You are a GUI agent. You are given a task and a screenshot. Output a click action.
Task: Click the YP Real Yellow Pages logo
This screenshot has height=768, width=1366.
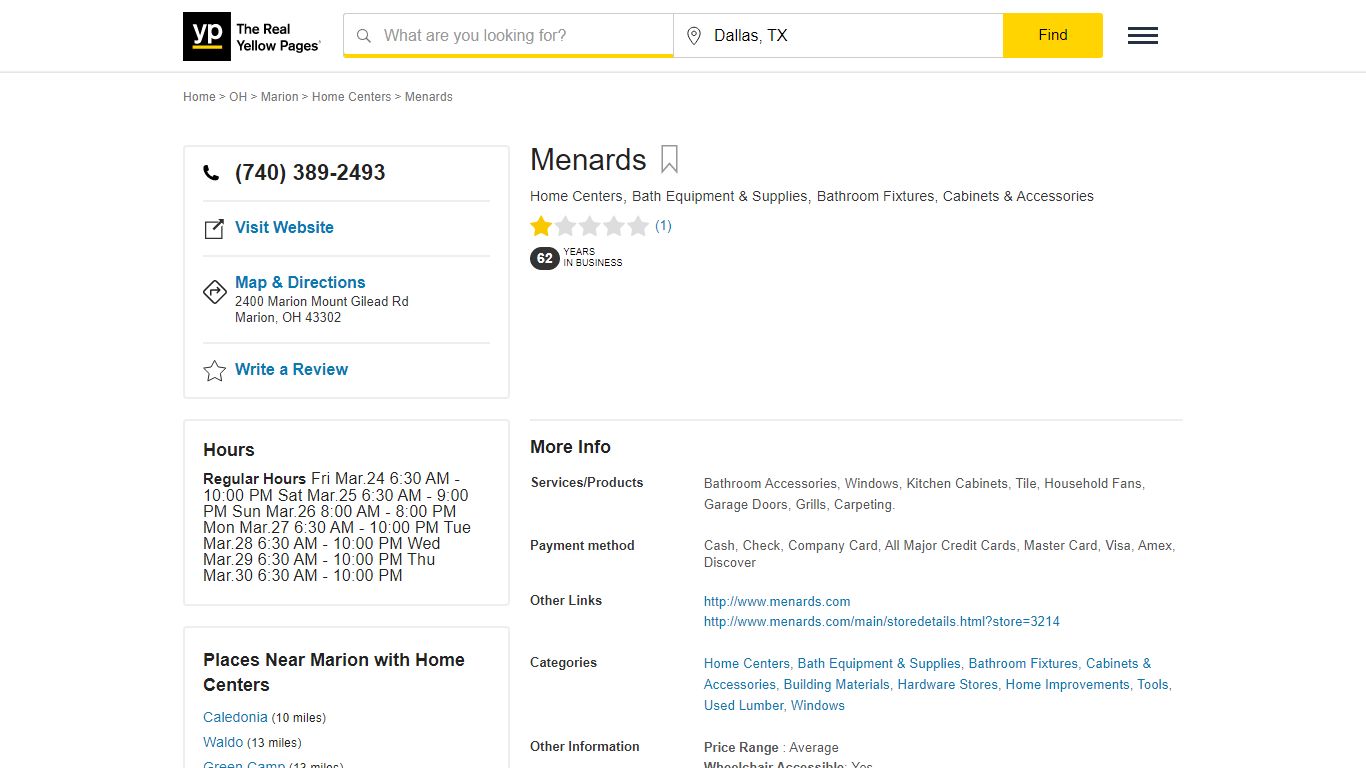click(x=252, y=36)
